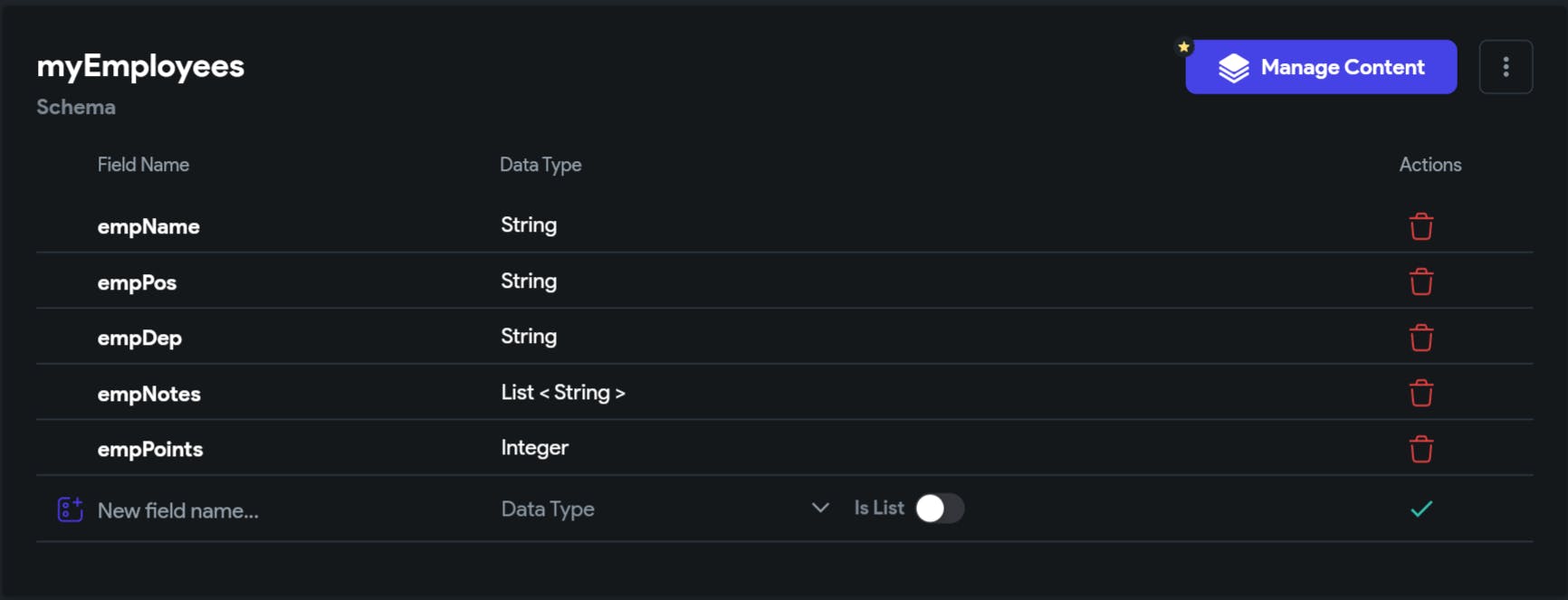Remove the empDep field with the trash icon

tap(1421, 337)
